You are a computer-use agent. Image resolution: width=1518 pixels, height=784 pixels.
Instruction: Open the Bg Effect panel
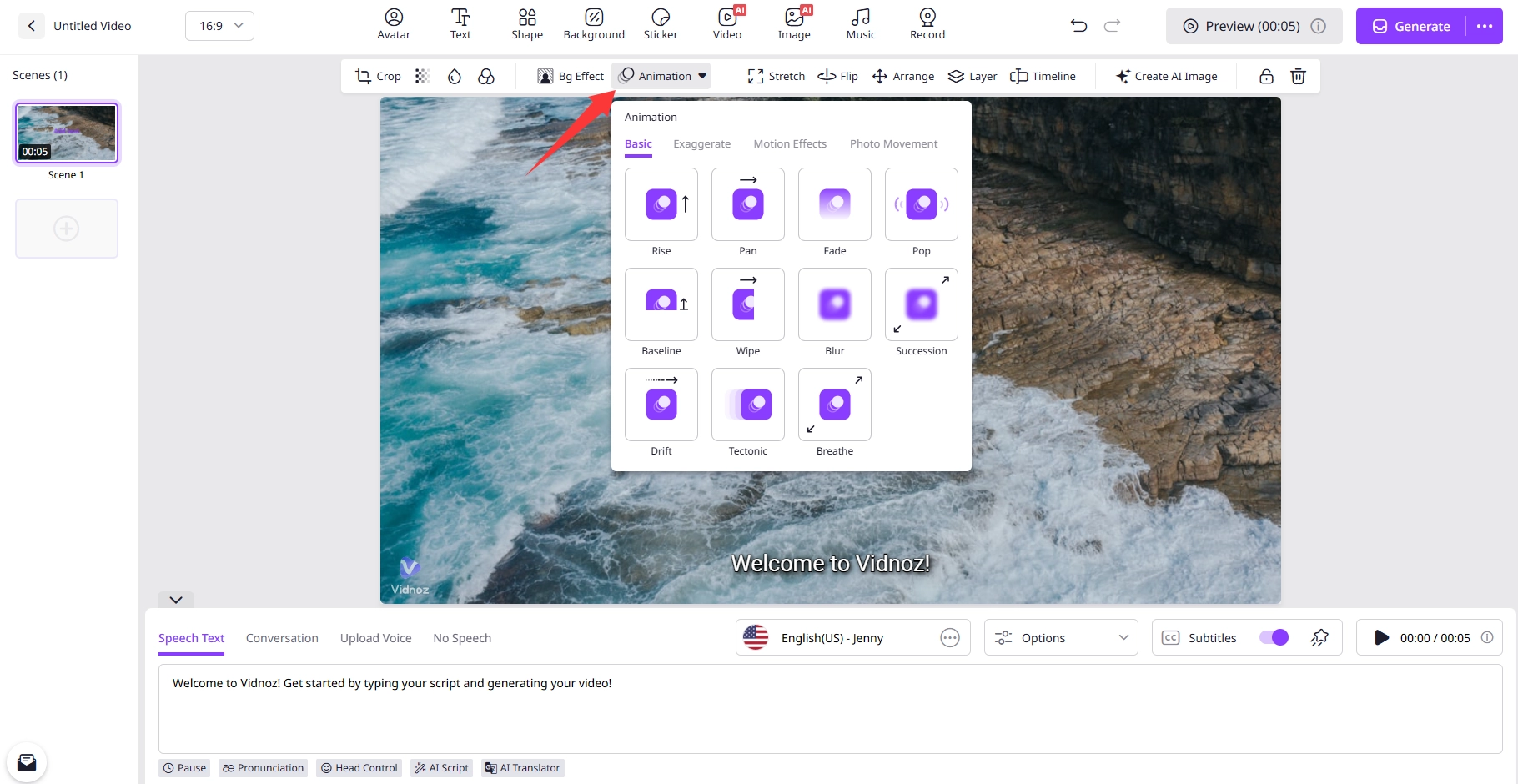571,76
